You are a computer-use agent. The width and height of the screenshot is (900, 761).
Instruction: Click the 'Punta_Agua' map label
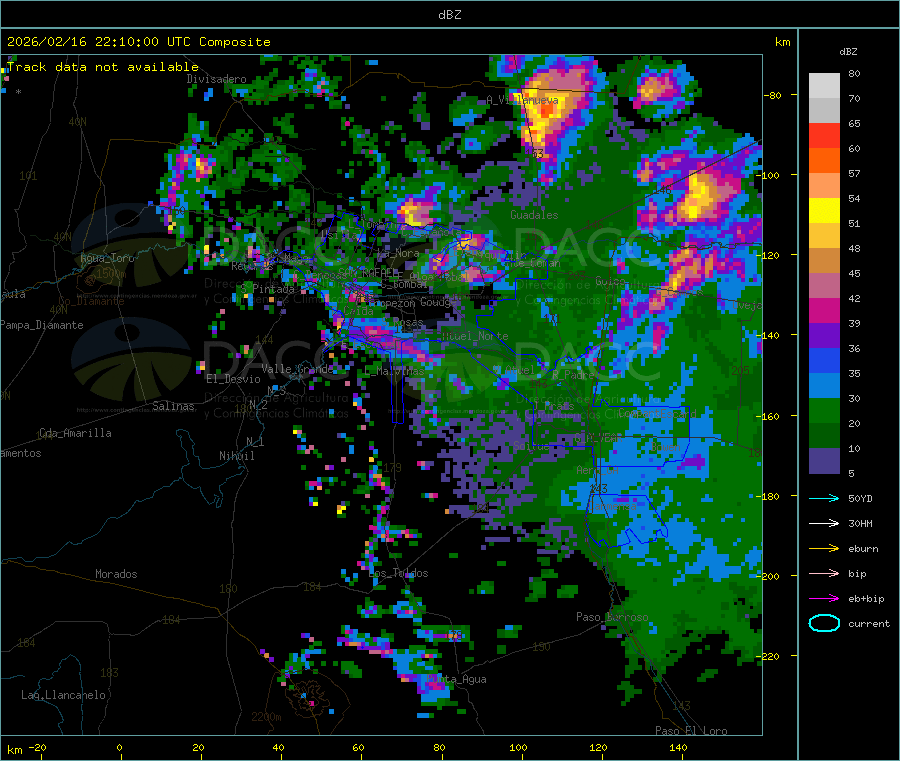point(456,679)
